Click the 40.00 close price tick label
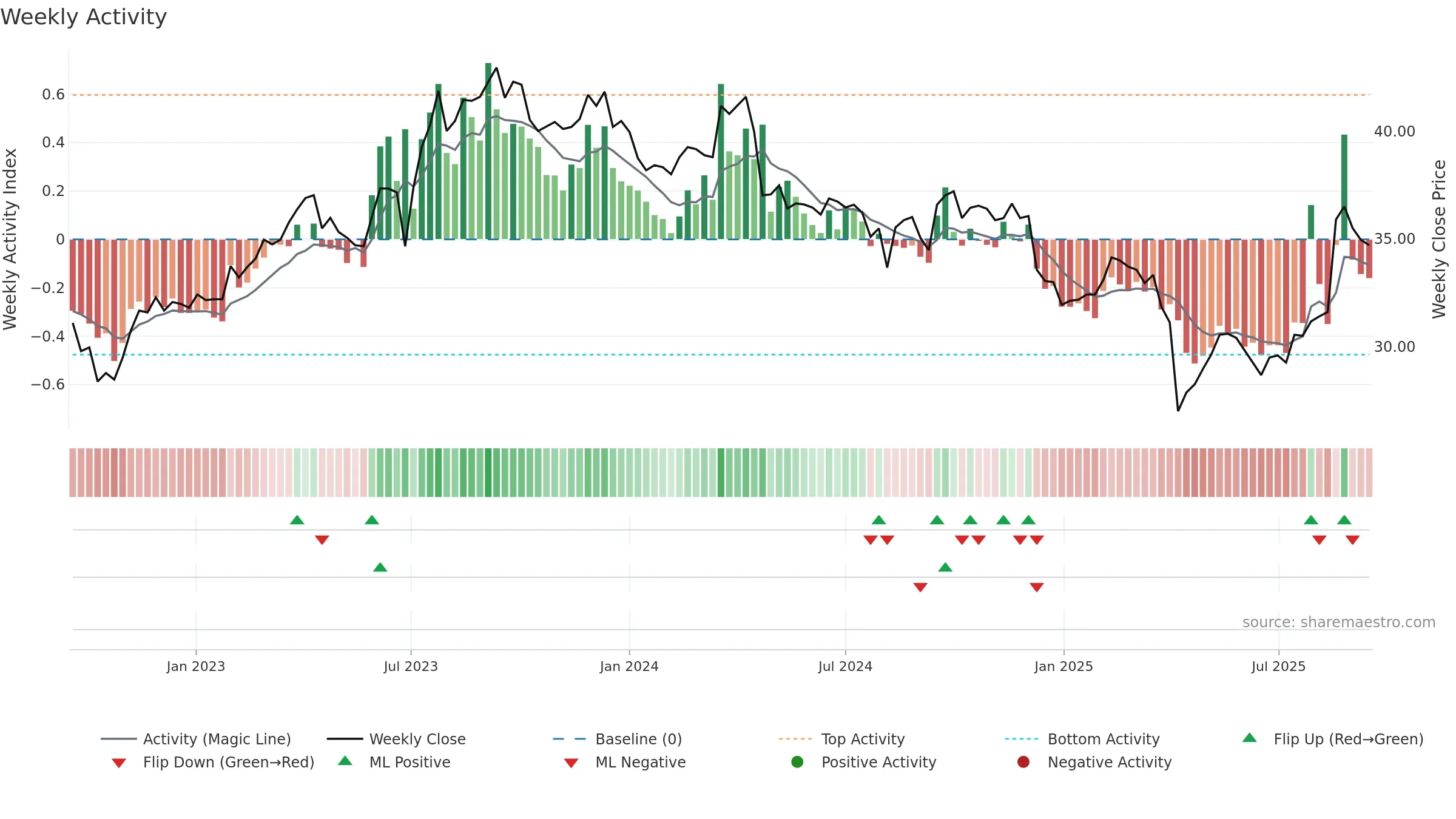Image resolution: width=1456 pixels, height=819 pixels. pyautogui.click(x=1395, y=132)
